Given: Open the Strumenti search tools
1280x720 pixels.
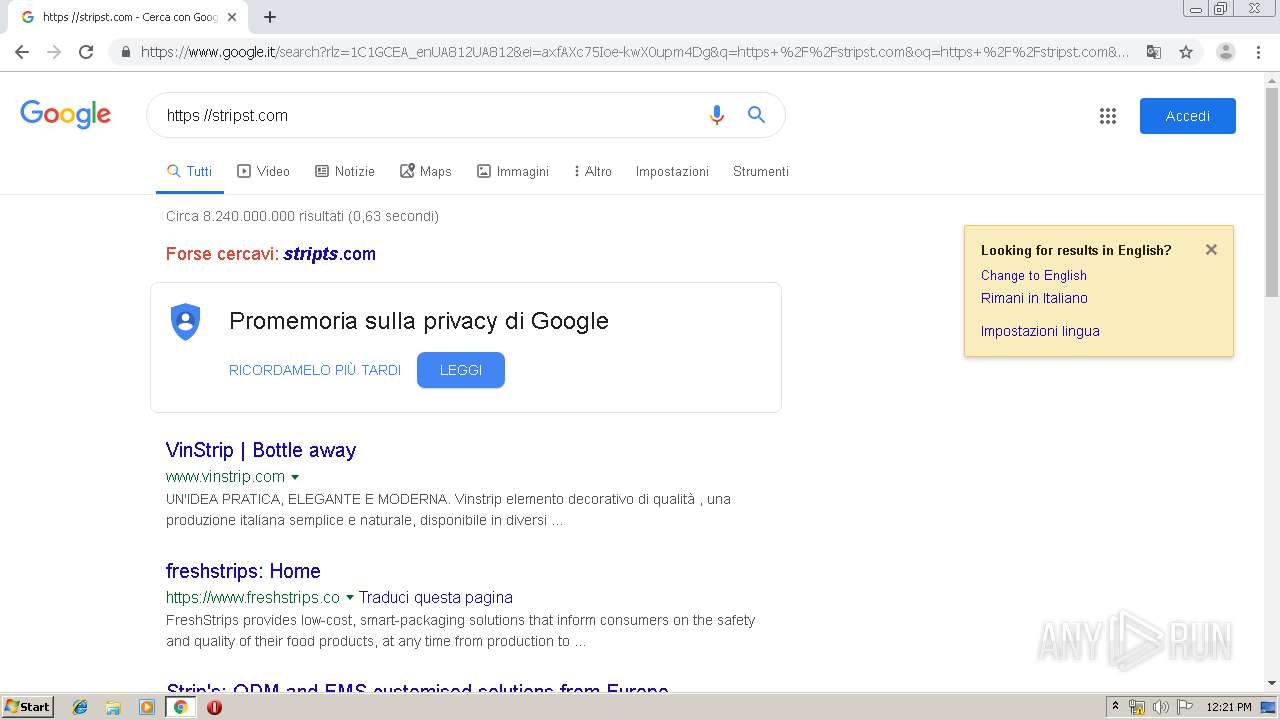Looking at the screenshot, I should pyautogui.click(x=760, y=171).
